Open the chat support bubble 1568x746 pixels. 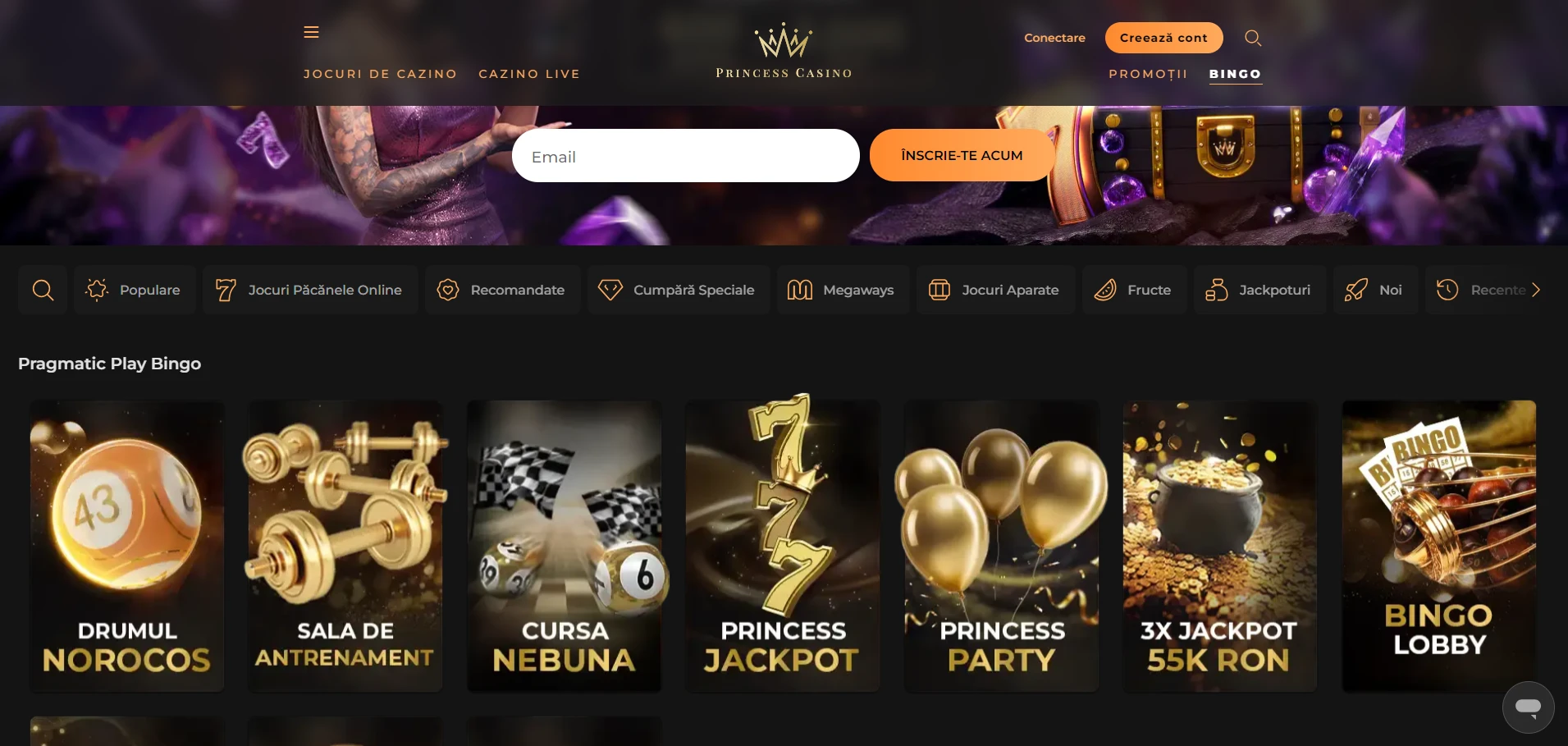point(1528,707)
